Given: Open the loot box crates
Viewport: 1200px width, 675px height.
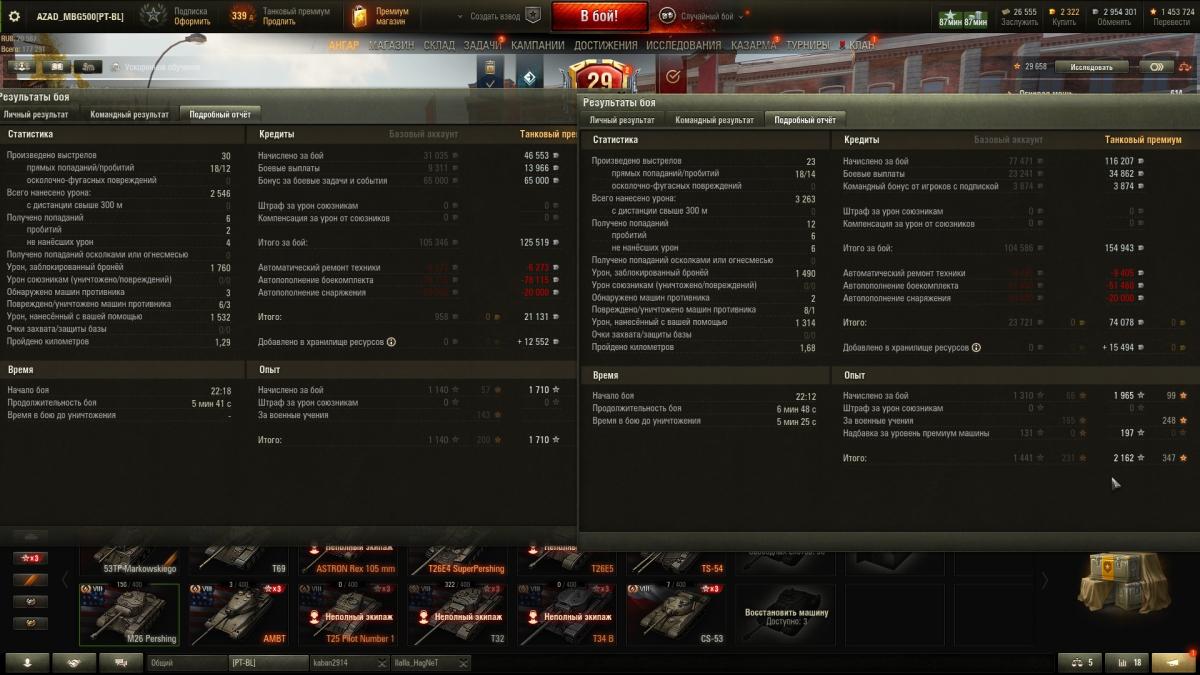Looking at the screenshot, I should coord(1124,583).
